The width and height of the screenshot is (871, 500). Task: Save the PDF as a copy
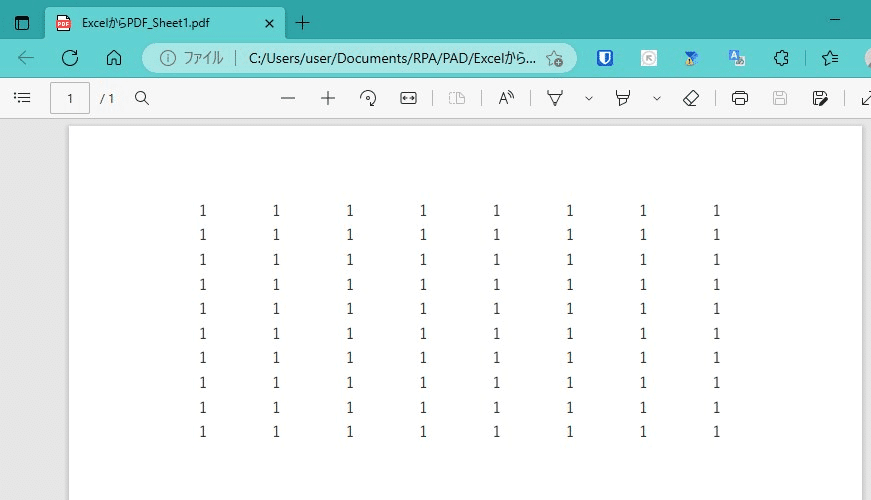coord(820,98)
